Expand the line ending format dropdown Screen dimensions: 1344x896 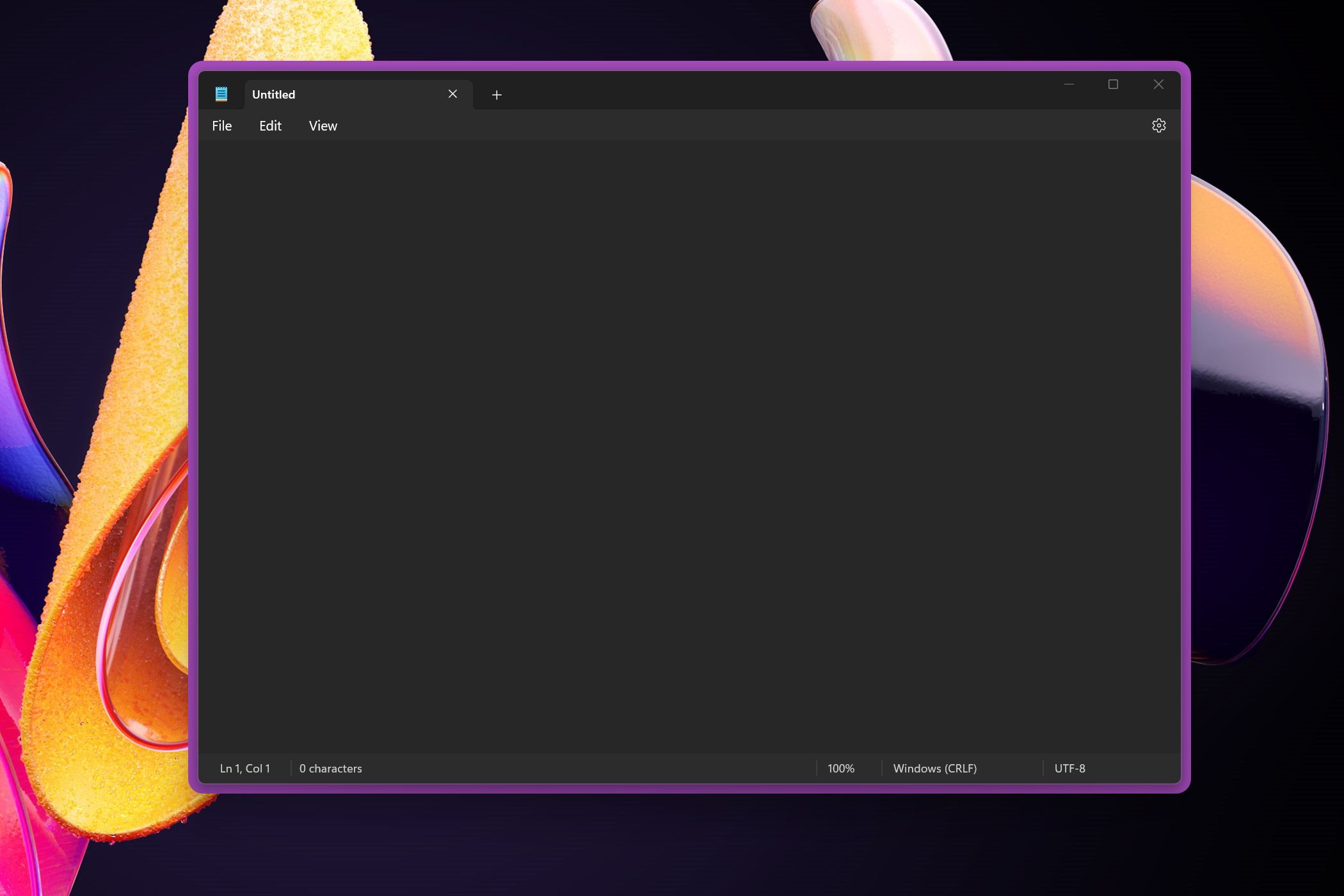point(934,767)
